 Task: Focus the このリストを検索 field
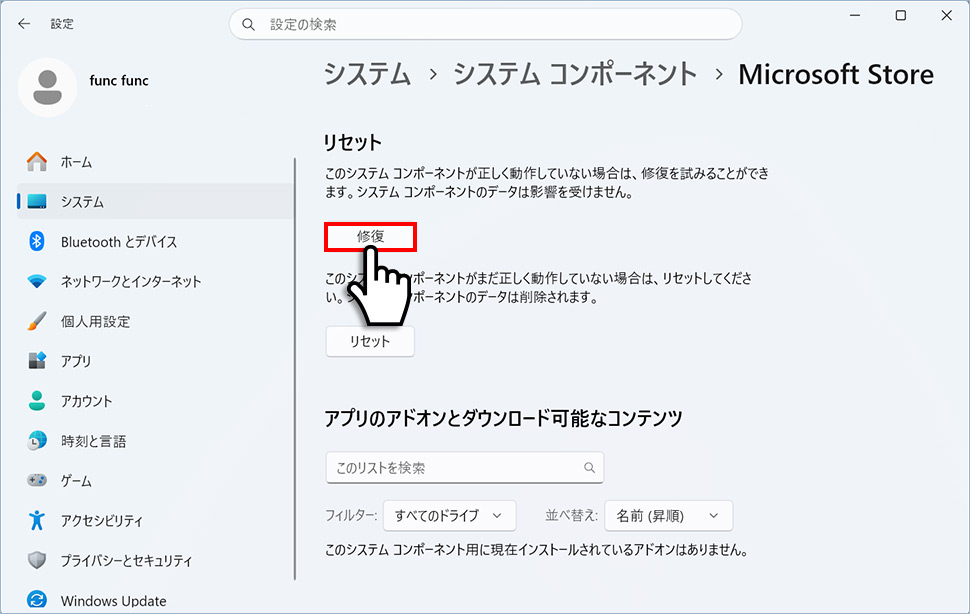[x=465, y=467]
